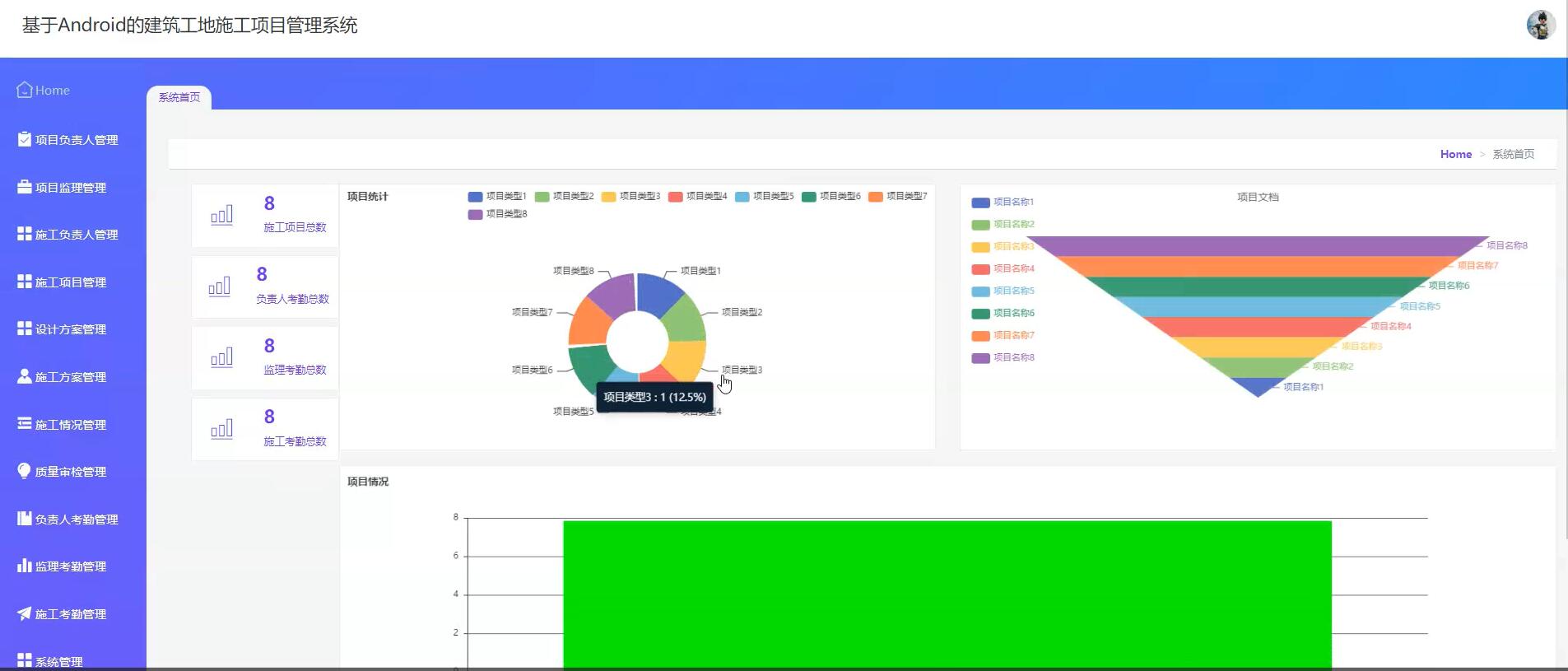This screenshot has width=1568, height=671.
Task: Click the orange 项目名称7 funnel segment
Action: [1257, 266]
